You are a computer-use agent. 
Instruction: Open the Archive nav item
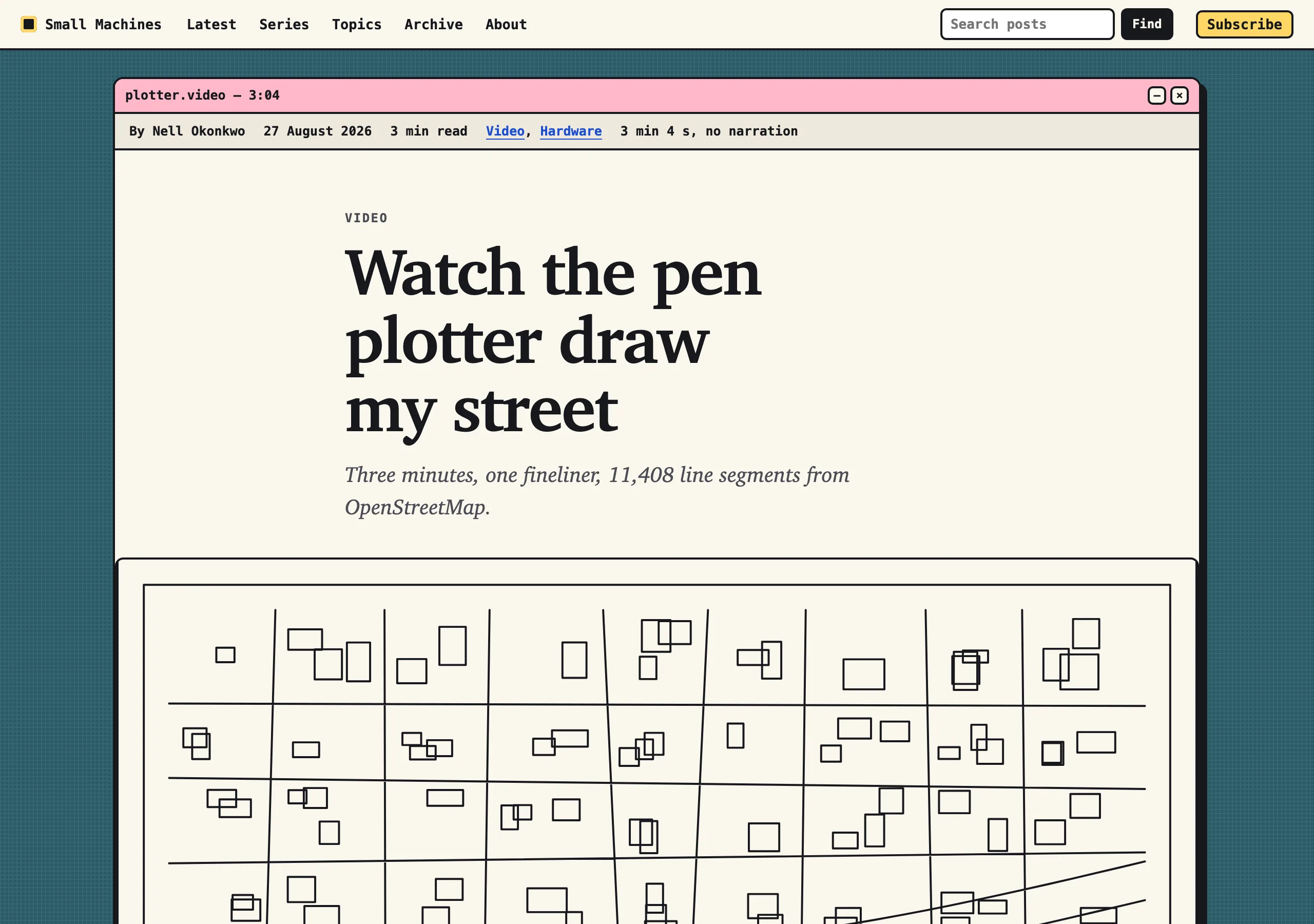[x=433, y=24]
